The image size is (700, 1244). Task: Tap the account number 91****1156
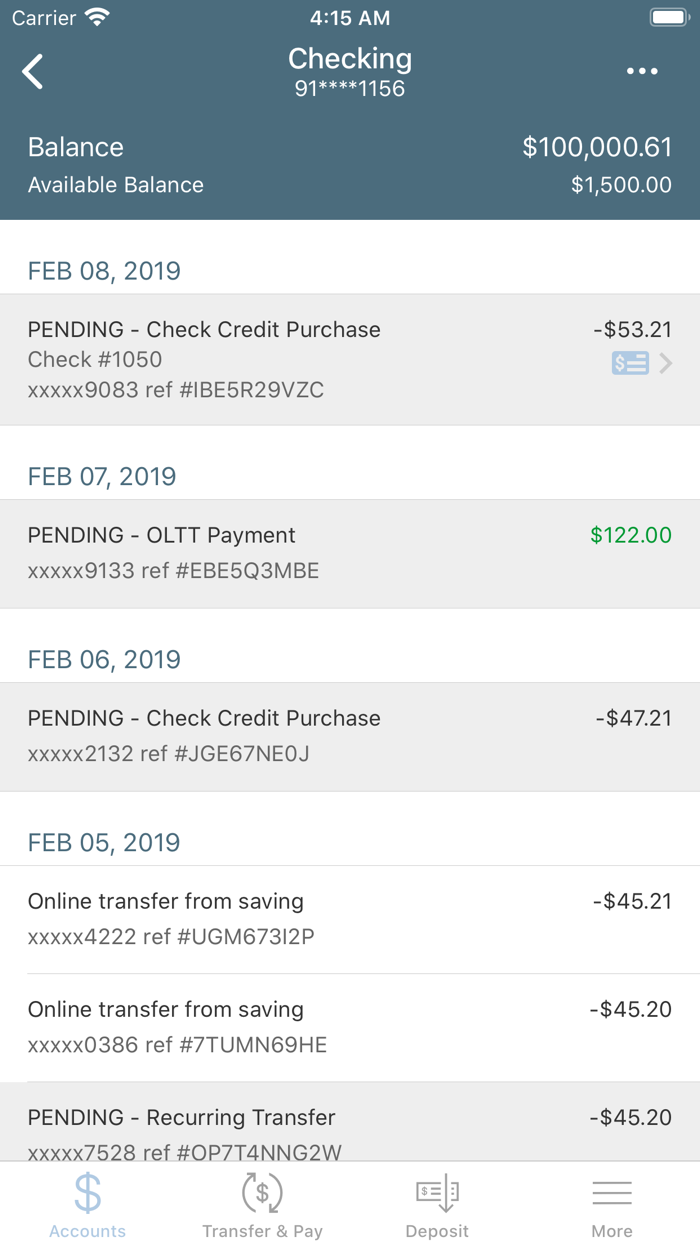(x=350, y=88)
